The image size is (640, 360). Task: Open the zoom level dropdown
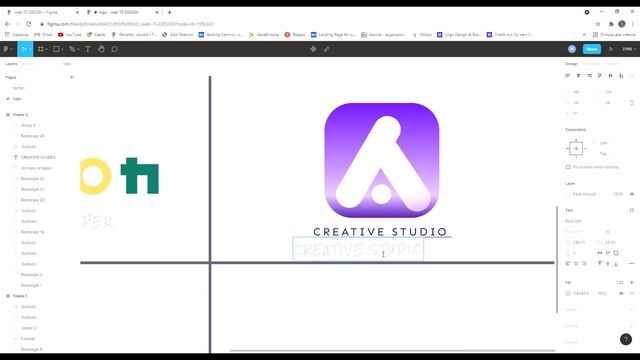pos(629,49)
